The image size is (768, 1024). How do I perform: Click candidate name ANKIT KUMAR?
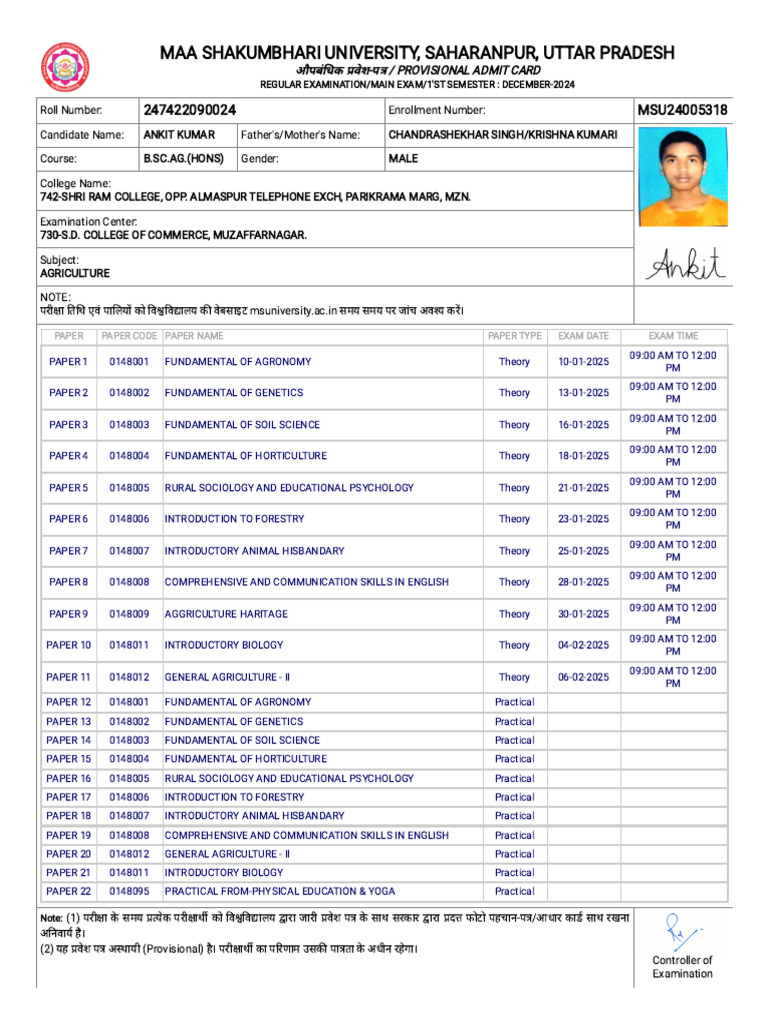pos(179,135)
